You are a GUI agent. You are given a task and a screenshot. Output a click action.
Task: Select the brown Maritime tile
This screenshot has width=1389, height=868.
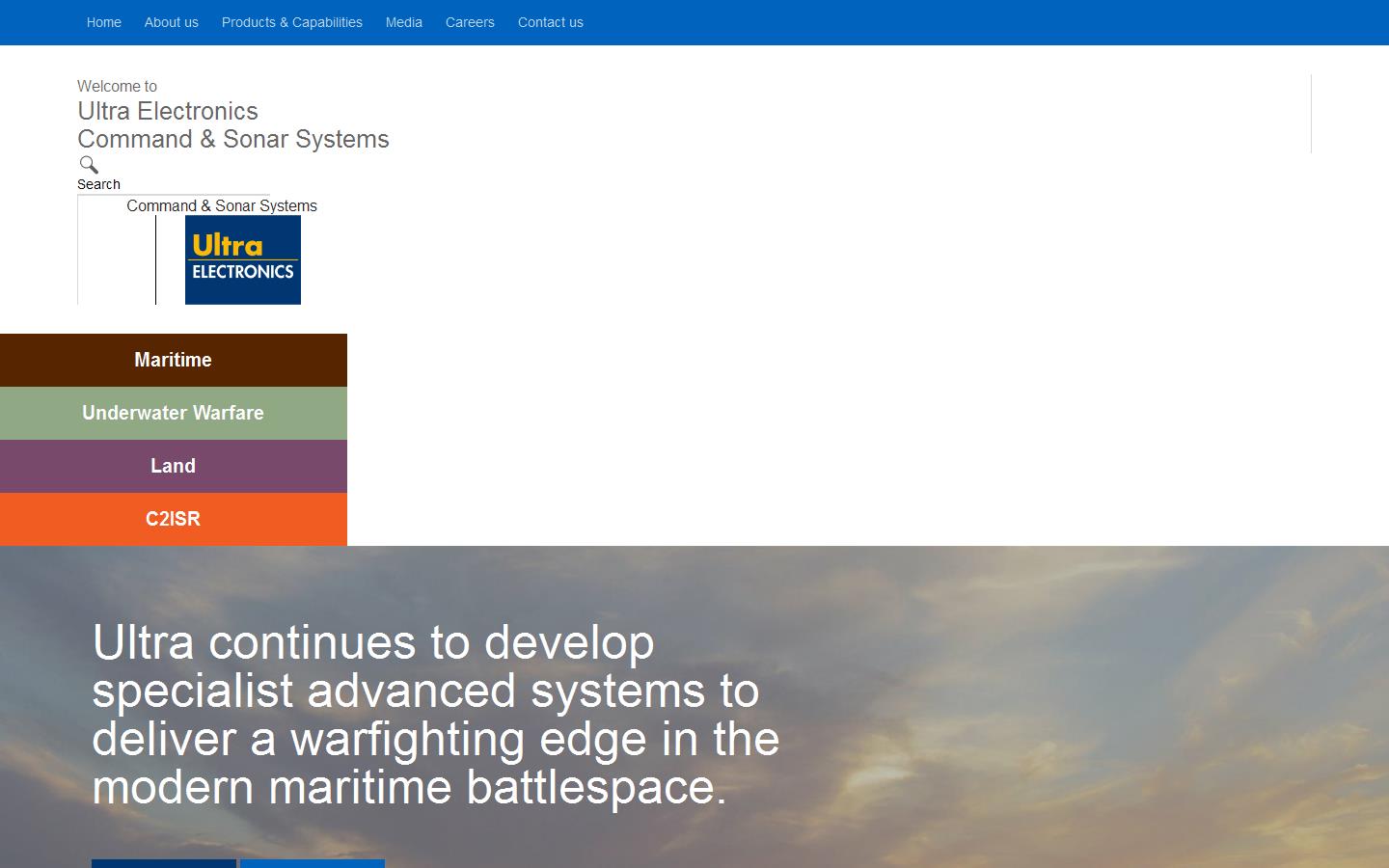click(174, 360)
